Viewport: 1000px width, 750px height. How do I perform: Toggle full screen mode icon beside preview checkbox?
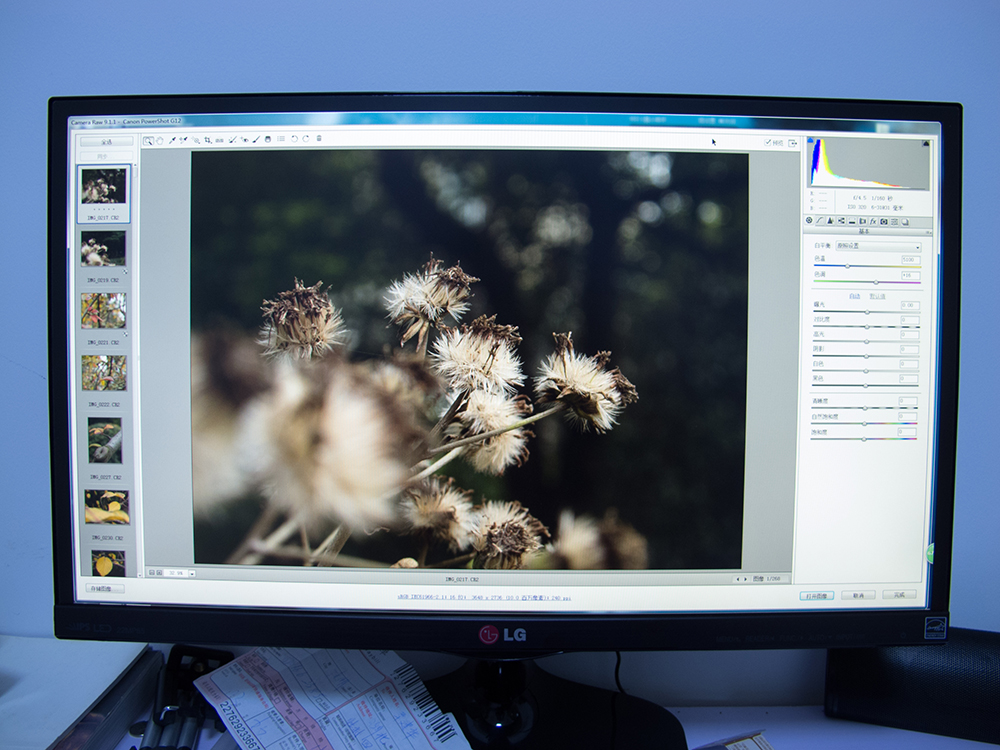point(793,143)
